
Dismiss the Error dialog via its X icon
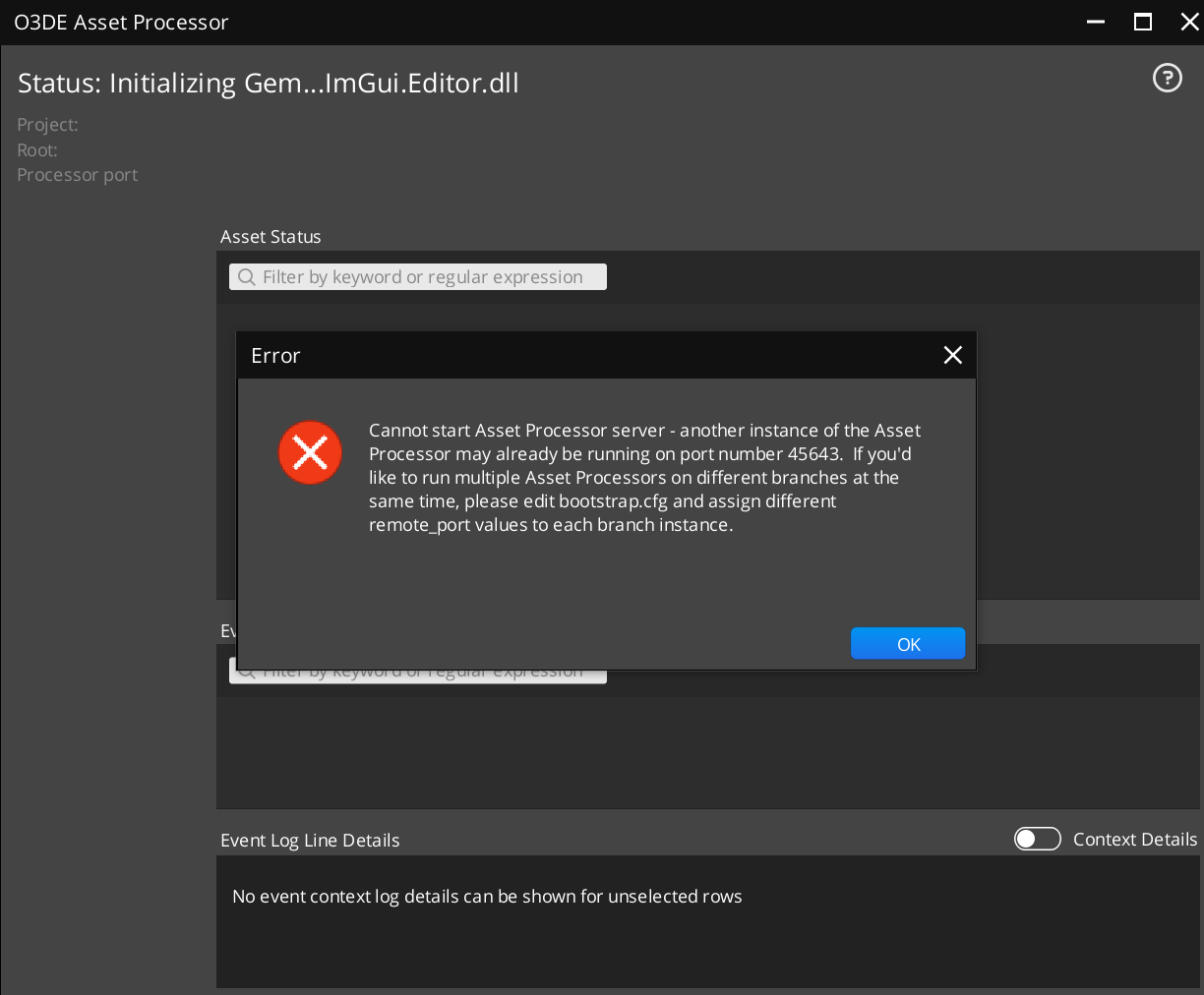(x=952, y=355)
